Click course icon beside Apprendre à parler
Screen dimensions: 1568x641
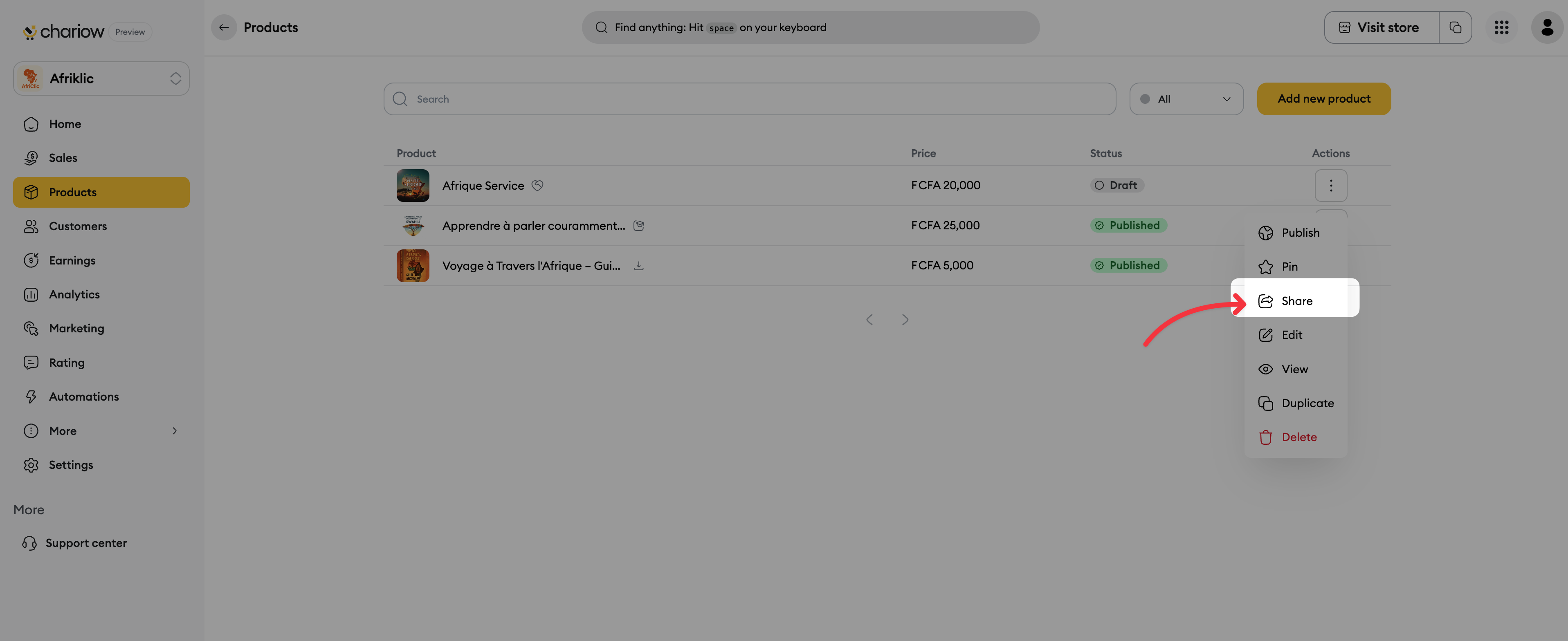click(638, 226)
